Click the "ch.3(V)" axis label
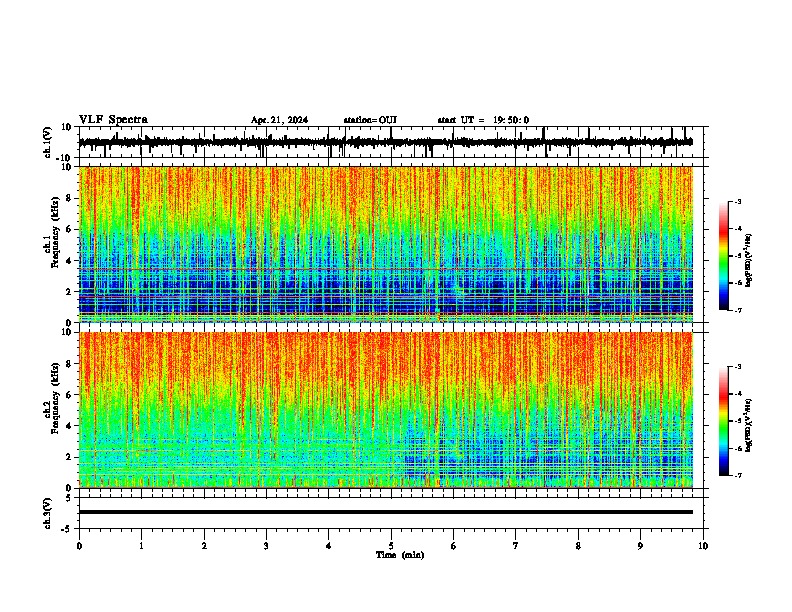This screenshot has width=792, height=612. click(x=48, y=513)
